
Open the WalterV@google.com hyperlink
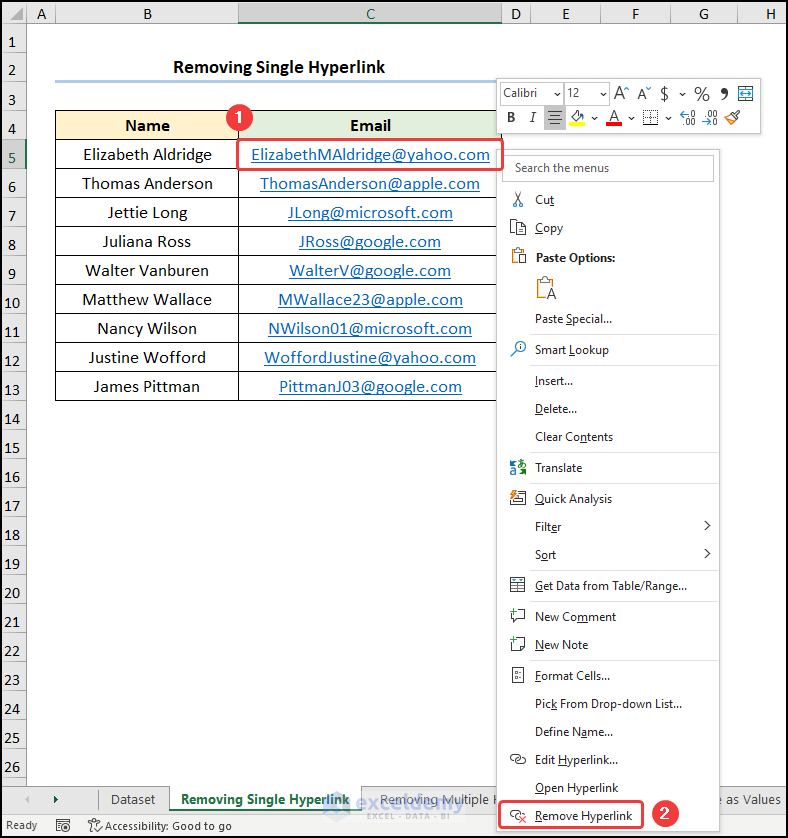(x=370, y=270)
